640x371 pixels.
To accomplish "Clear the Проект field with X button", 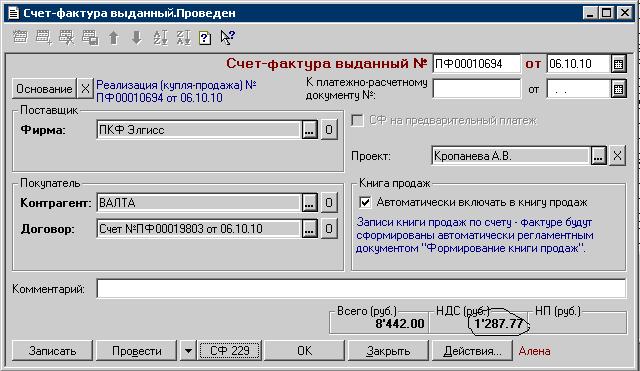I will pos(617,156).
